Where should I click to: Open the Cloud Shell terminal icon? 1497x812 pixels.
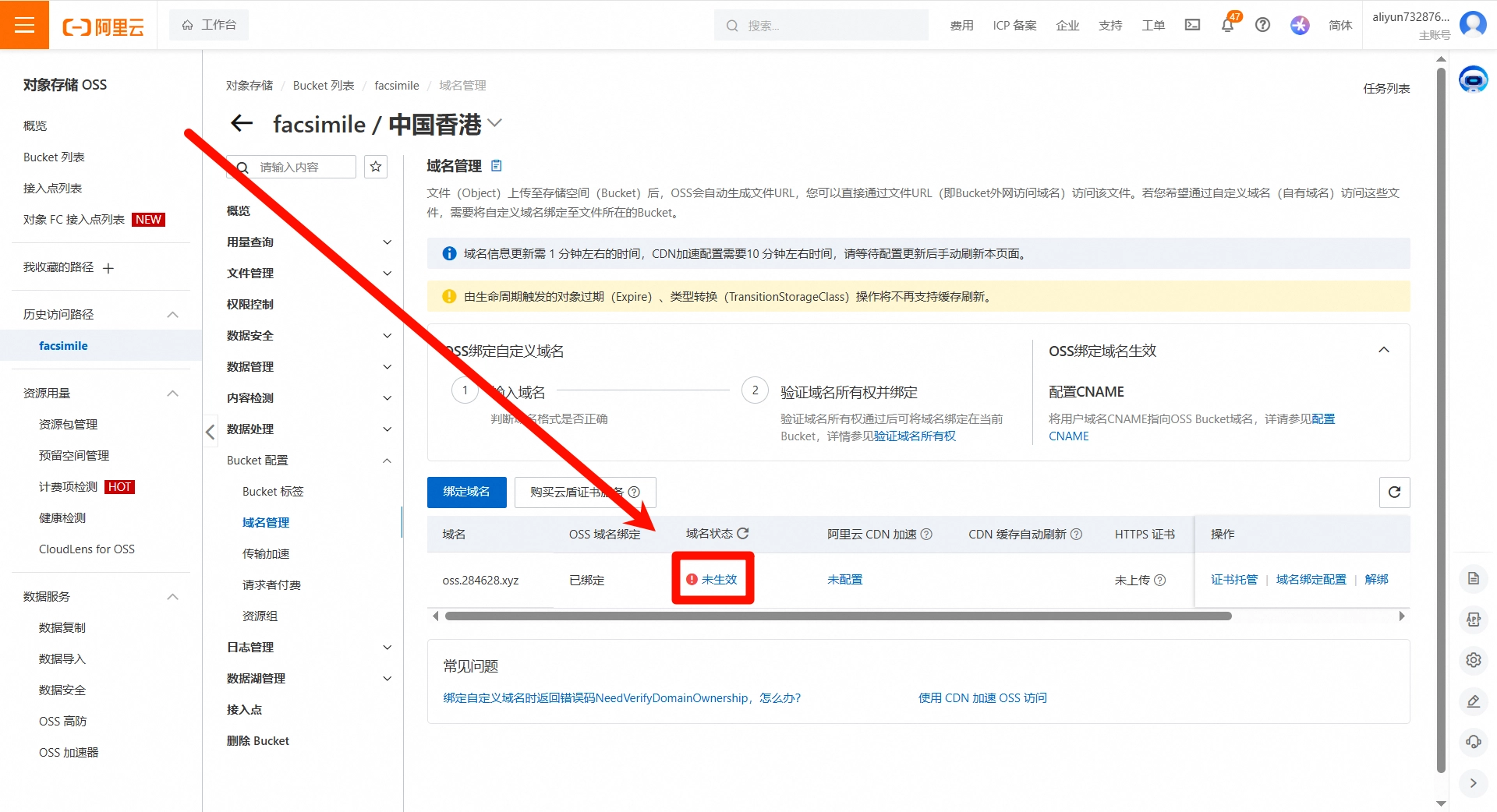[1192, 25]
